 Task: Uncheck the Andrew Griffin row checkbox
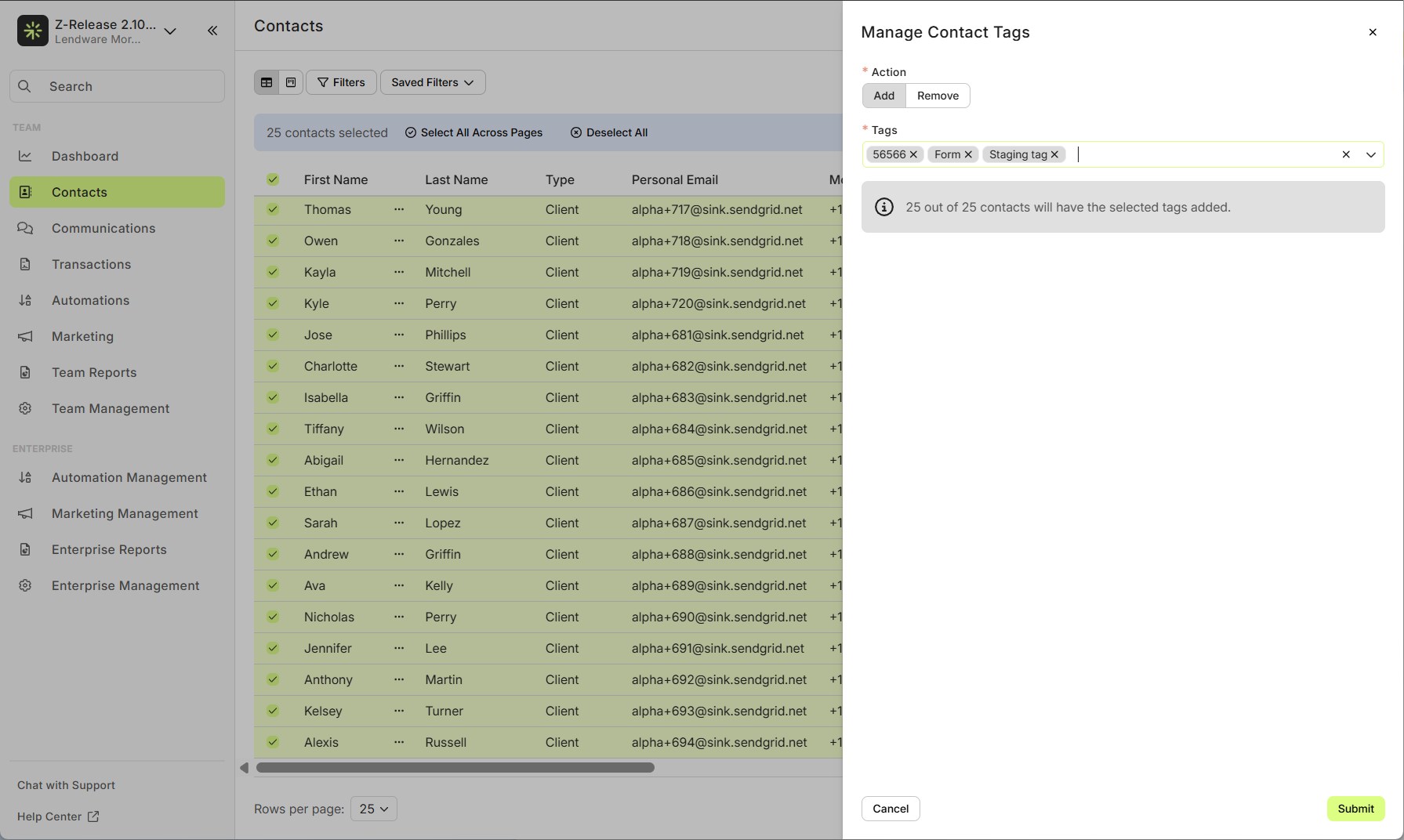(x=273, y=554)
